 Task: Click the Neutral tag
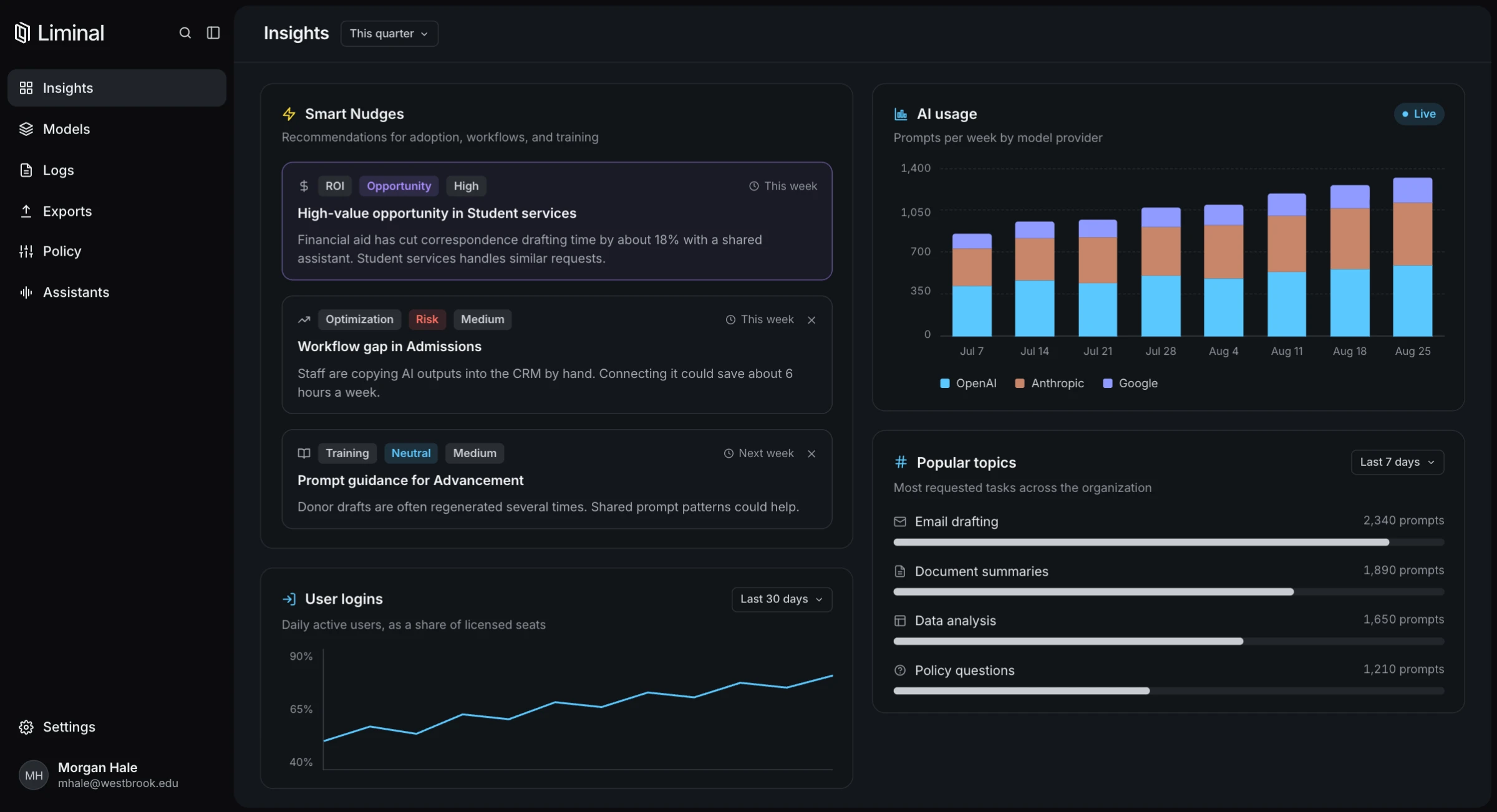click(x=410, y=453)
